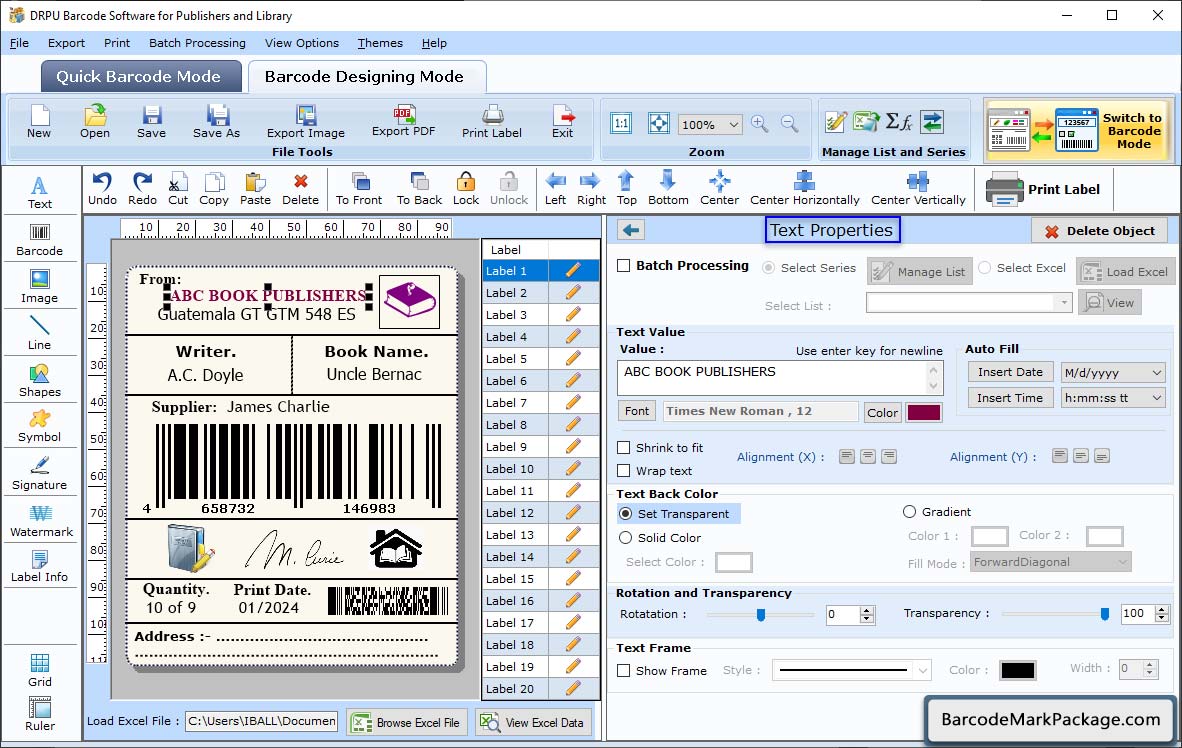The width and height of the screenshot is (1182, 748).
Task: Click the Transparency slider handle
Action: point(1104,614)
